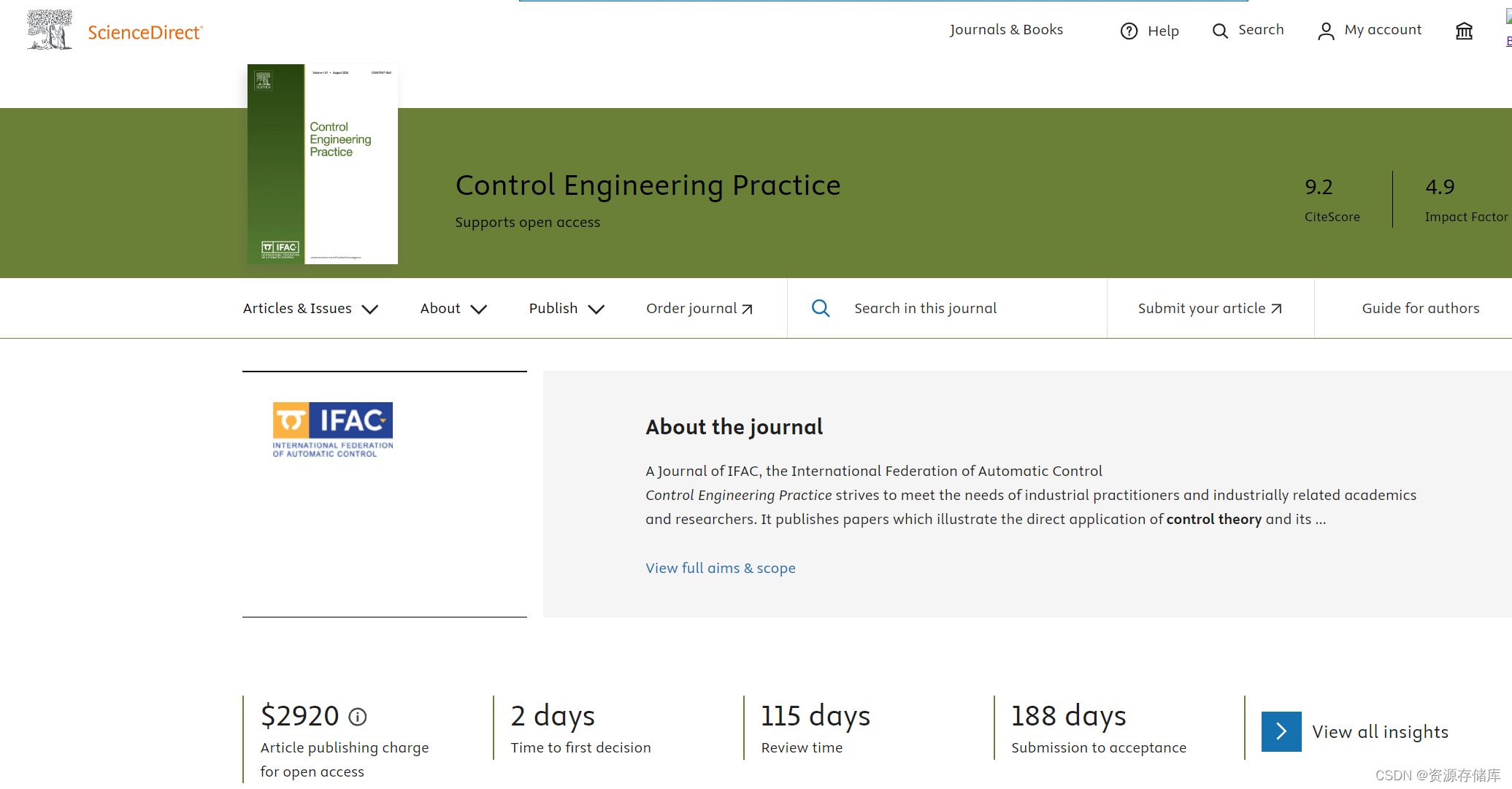Click the info icon next to $2920
The image size is (1512, 789).
[358, 717]
